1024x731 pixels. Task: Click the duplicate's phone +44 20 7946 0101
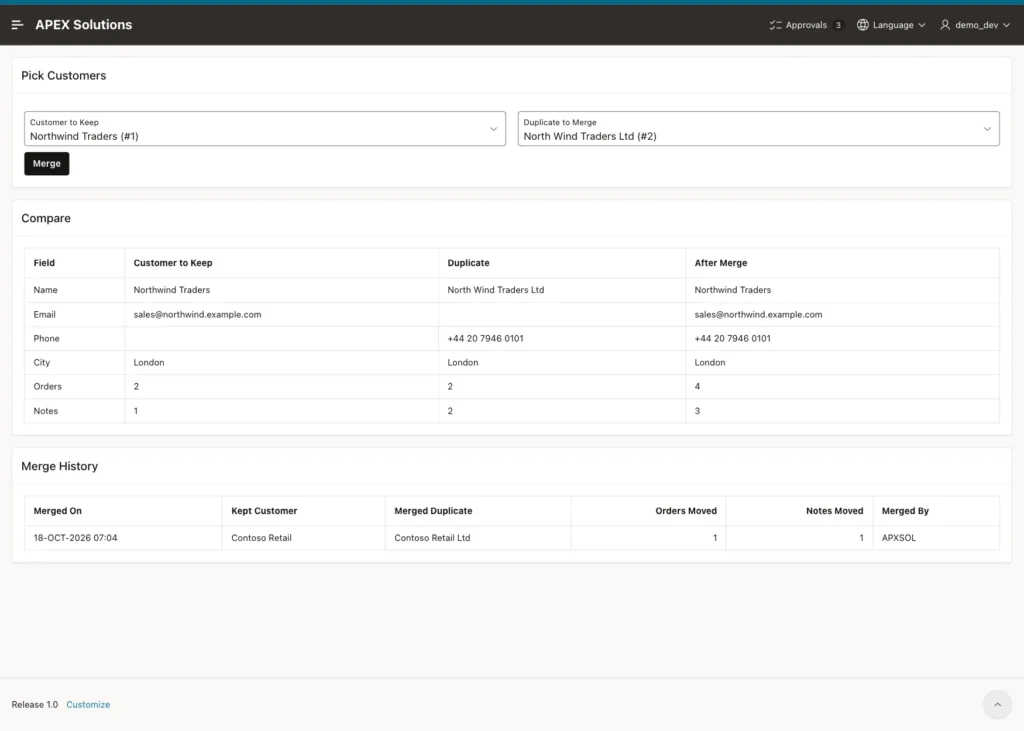[485, 338]
